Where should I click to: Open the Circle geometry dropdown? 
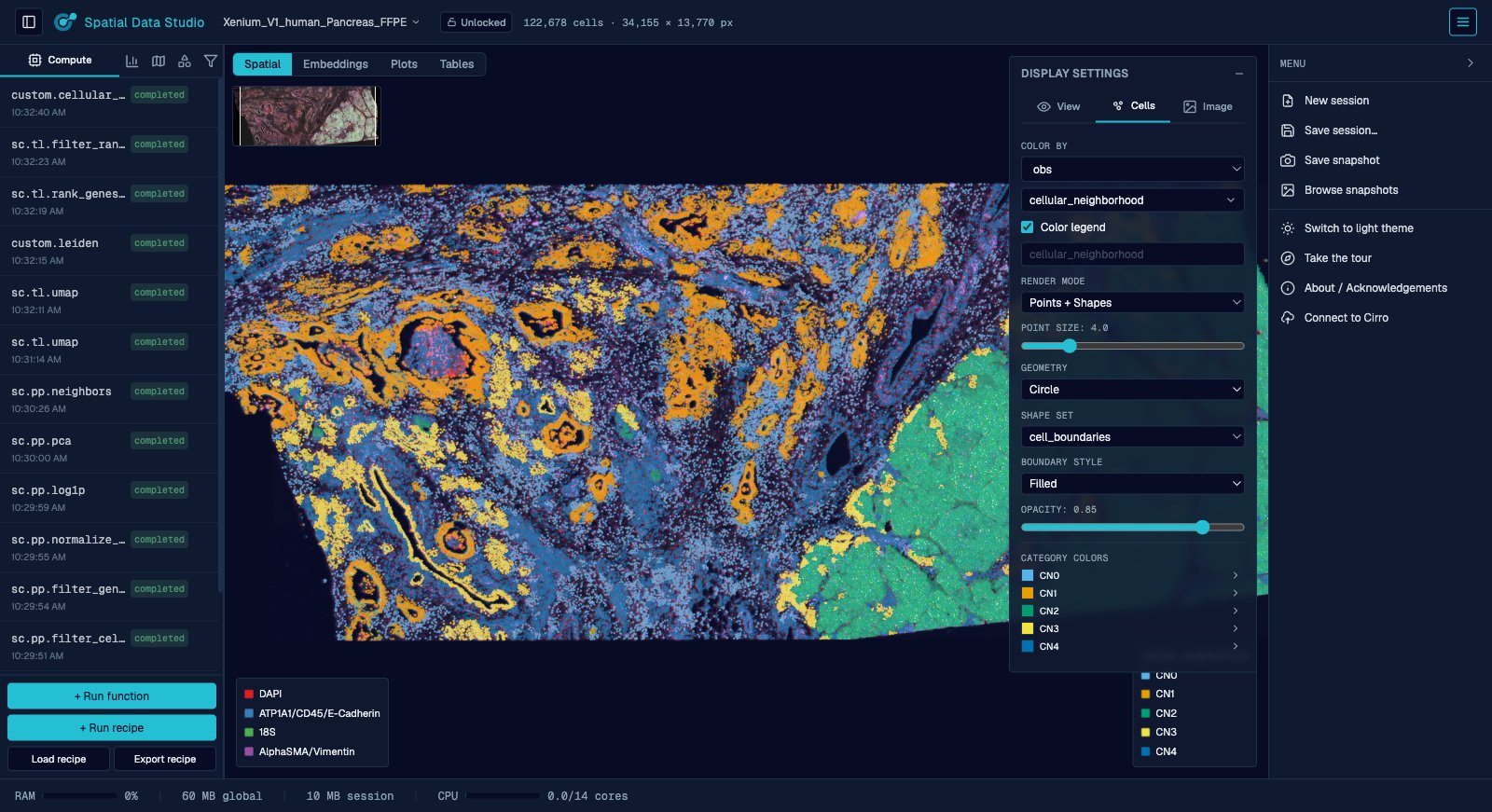coord(1132,390)
